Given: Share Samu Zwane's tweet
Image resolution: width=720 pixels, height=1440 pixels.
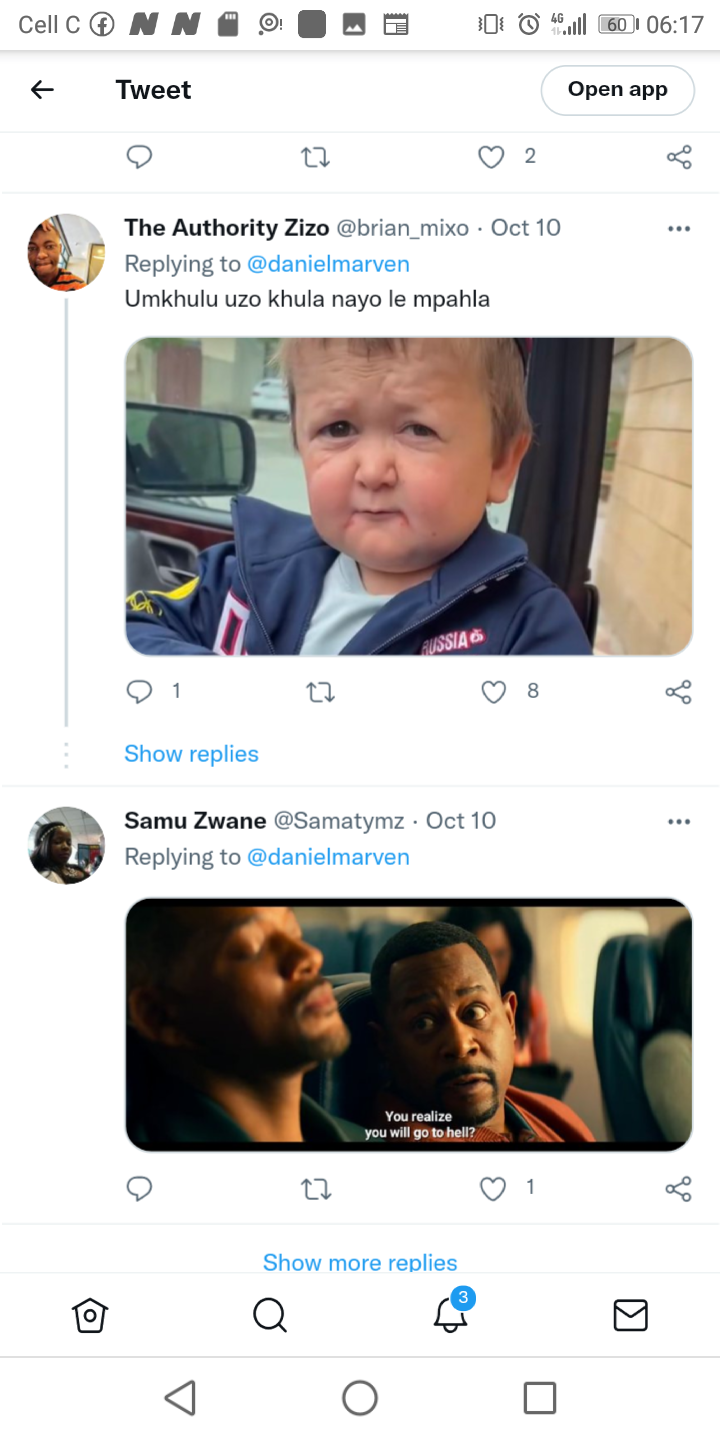Looking at the screenshot, I should tap(679, 1188).
